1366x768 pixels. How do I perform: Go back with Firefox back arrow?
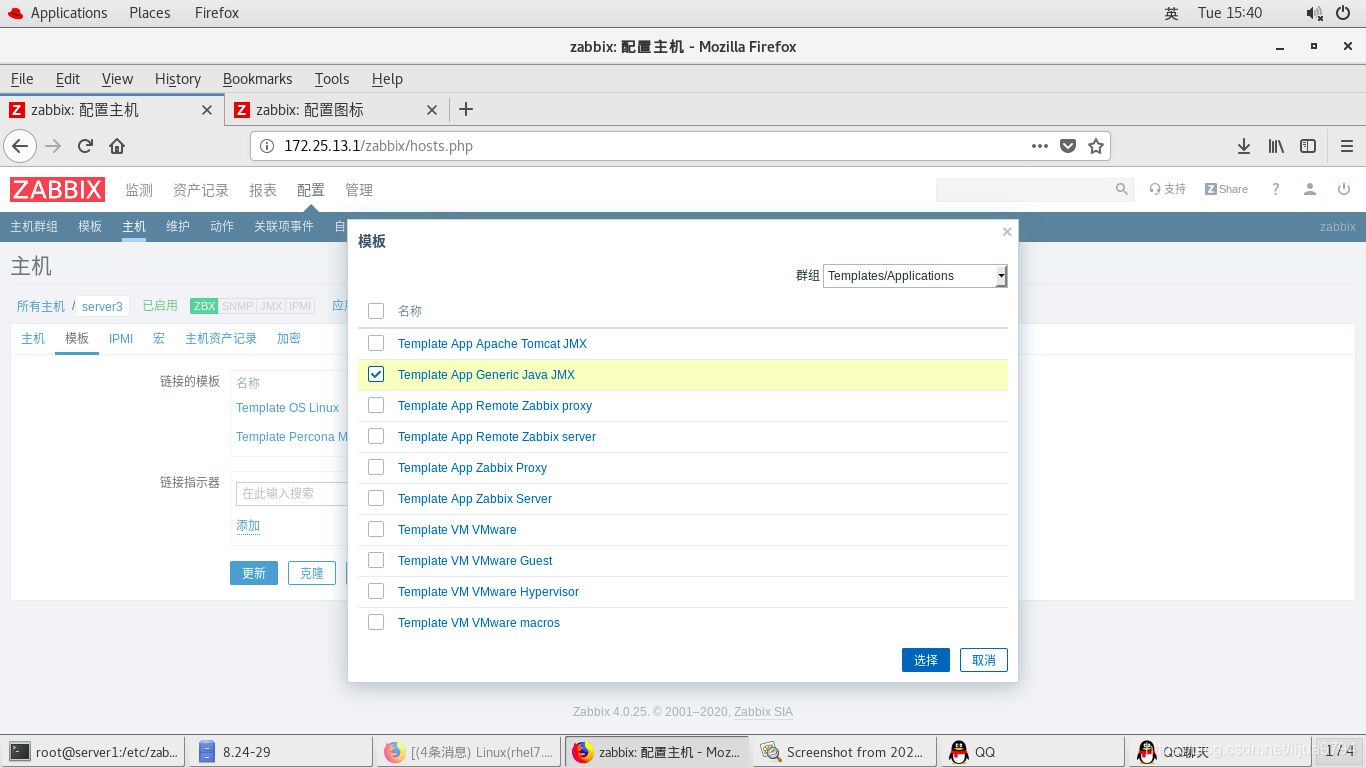point(20,146)
